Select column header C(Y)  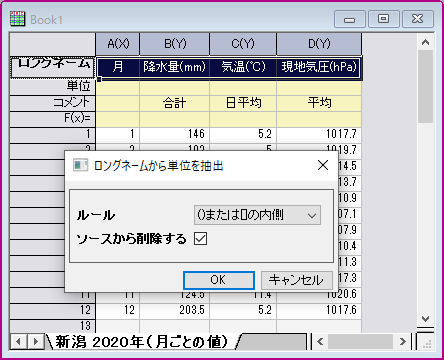243,44
